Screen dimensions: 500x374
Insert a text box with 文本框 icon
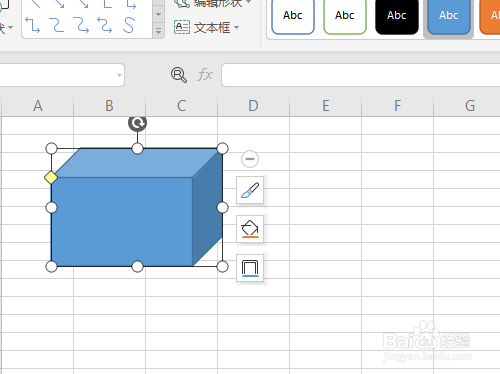[x=182, y=27]
